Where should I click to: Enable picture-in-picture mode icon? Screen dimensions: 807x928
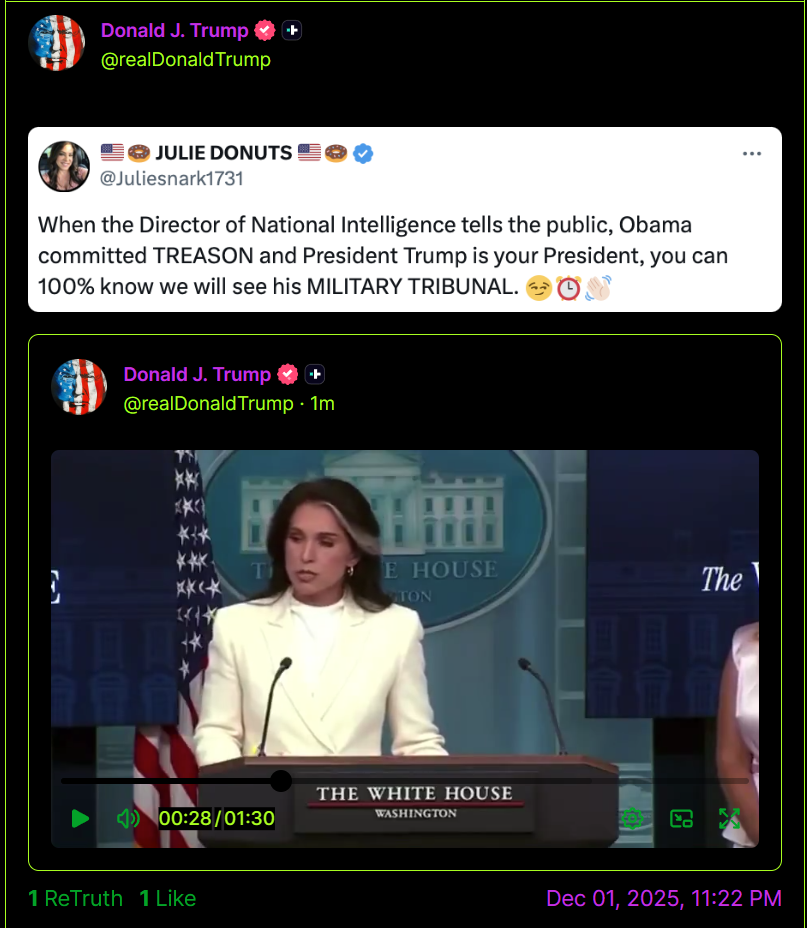point(681,819)
